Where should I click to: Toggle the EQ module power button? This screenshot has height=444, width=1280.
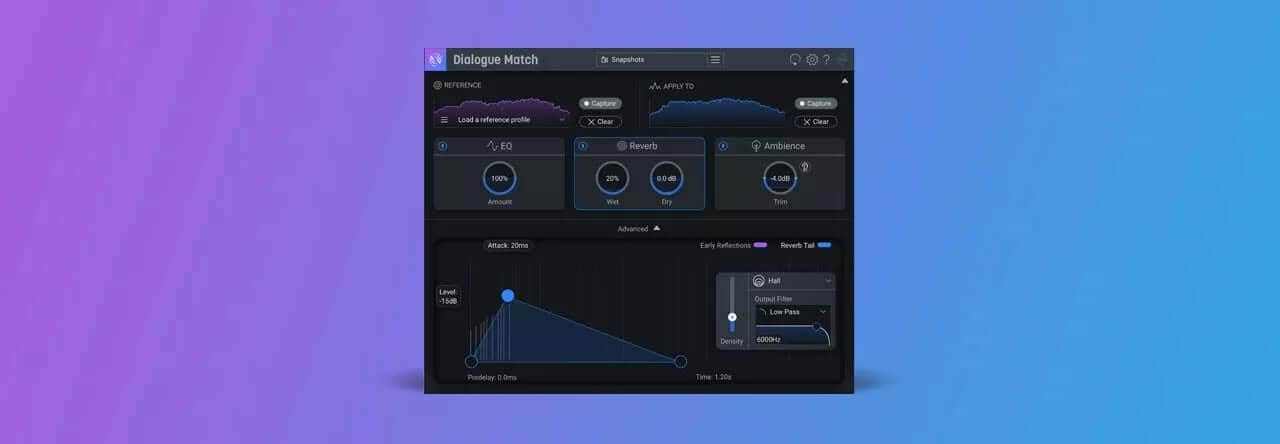(x=442, y=146)
